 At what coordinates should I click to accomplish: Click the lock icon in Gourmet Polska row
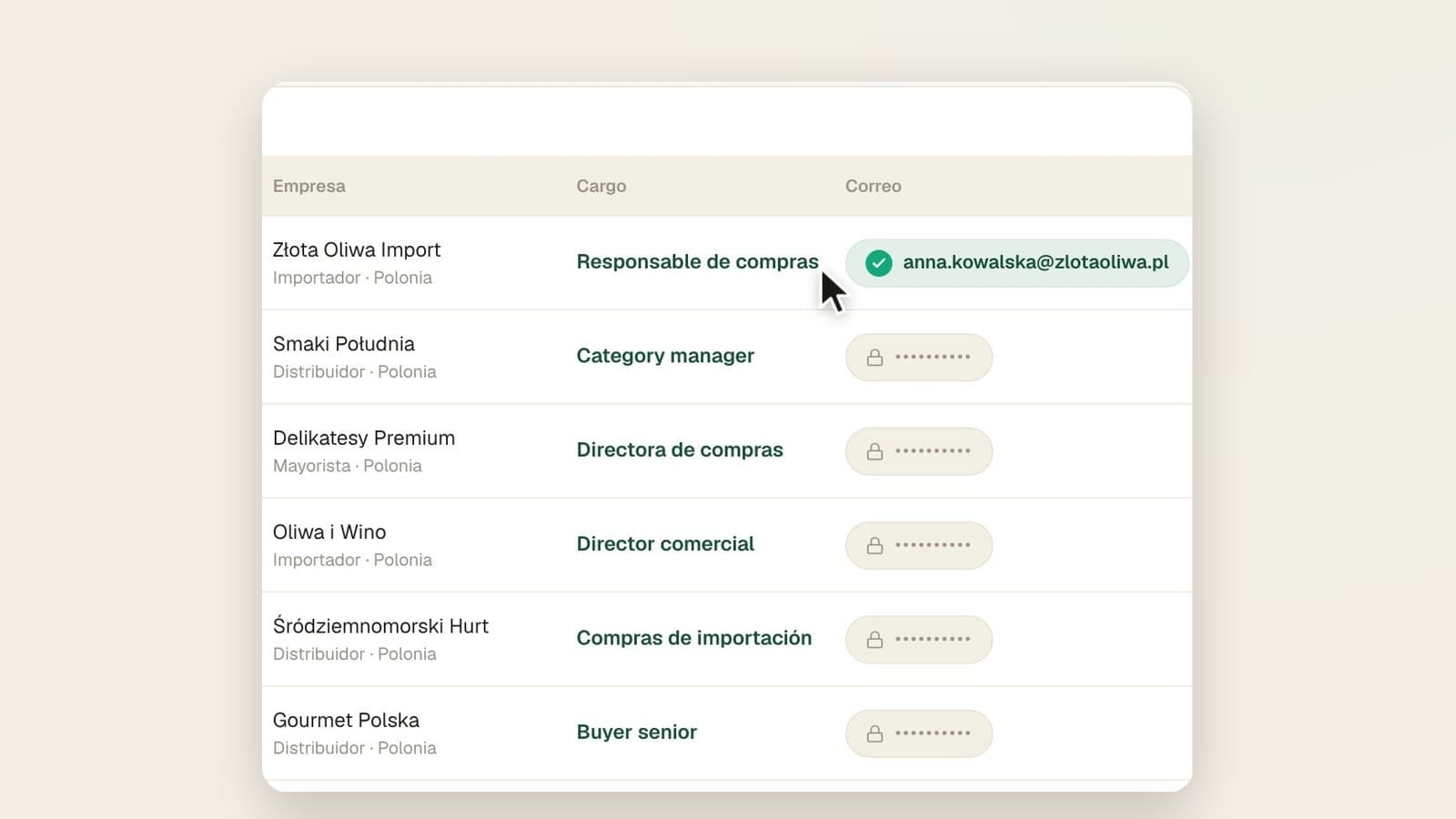pos(875,733)
